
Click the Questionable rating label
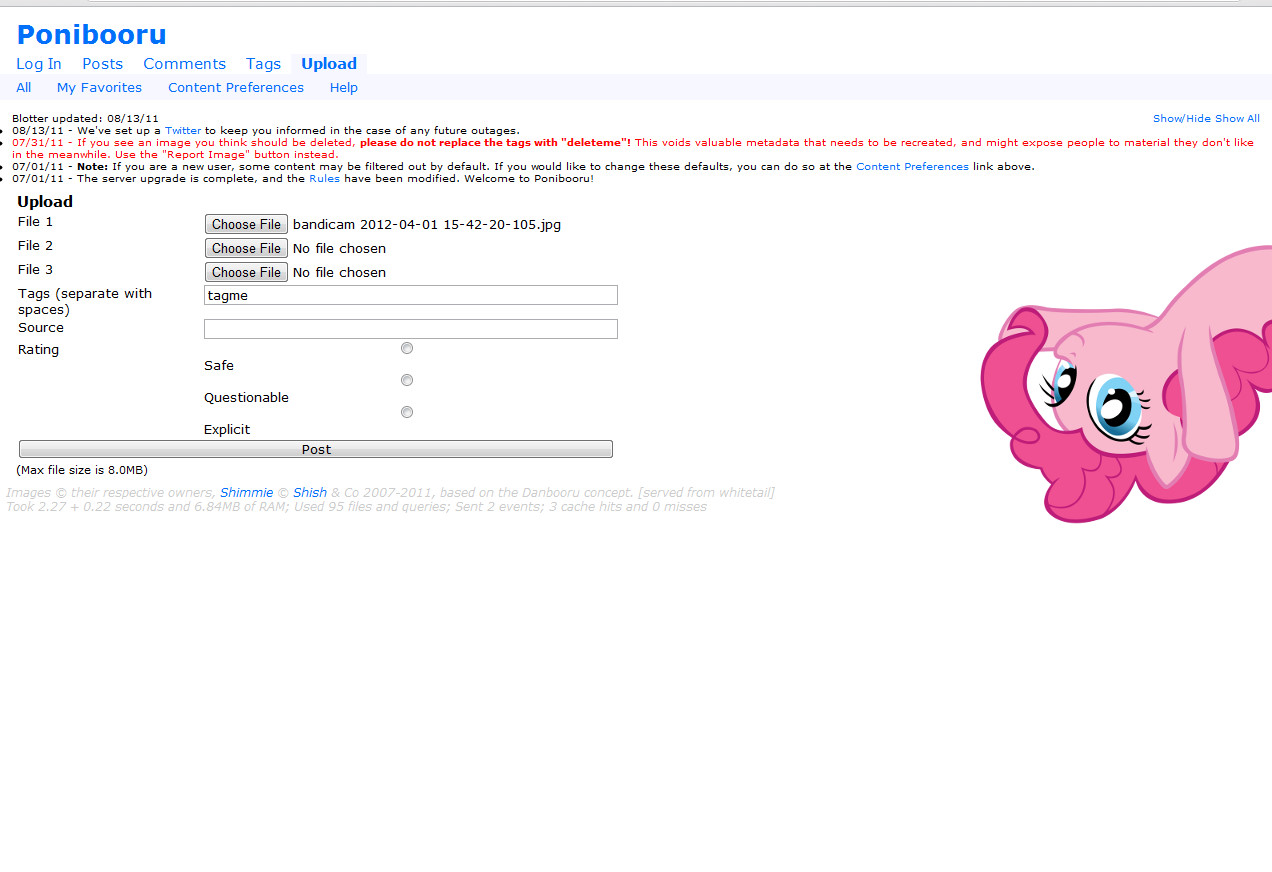point(246,398)
